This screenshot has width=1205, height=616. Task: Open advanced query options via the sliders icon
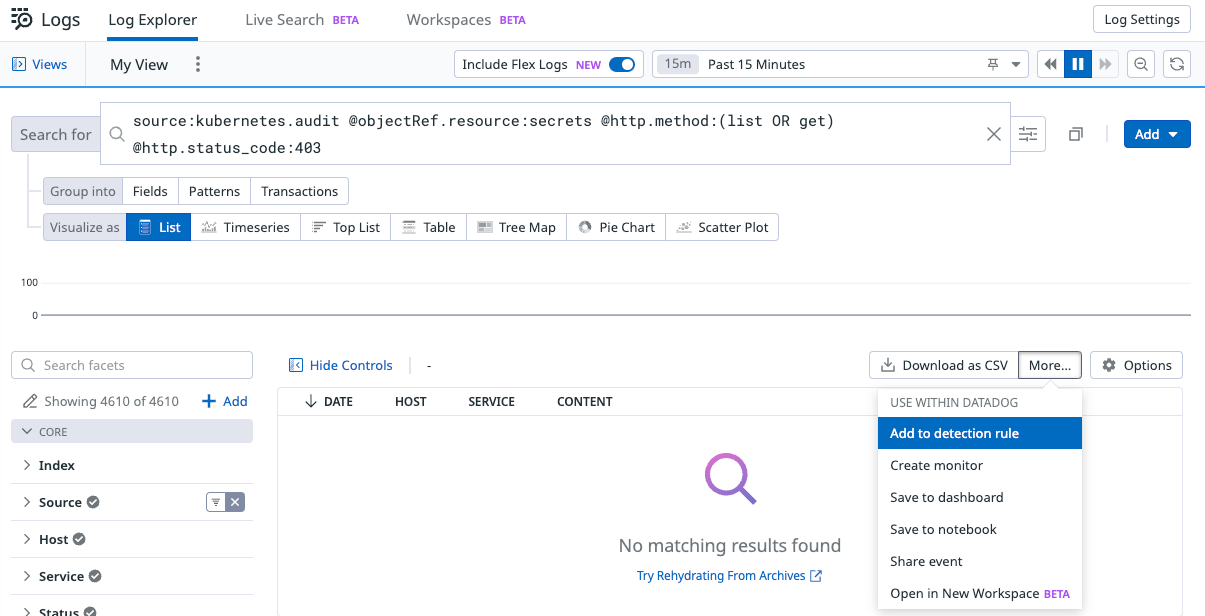coord(1027,133)
